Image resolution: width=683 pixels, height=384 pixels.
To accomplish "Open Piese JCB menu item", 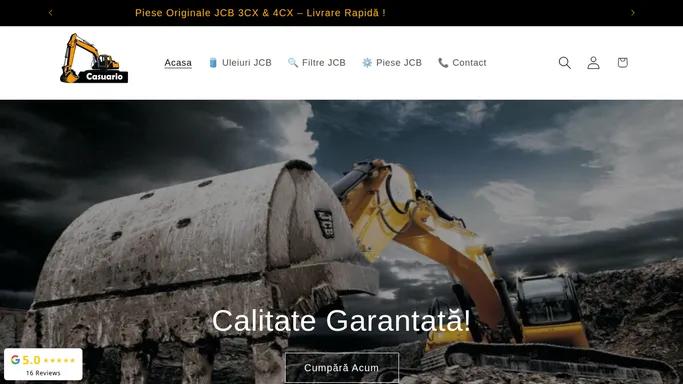I will click(392, 63).
